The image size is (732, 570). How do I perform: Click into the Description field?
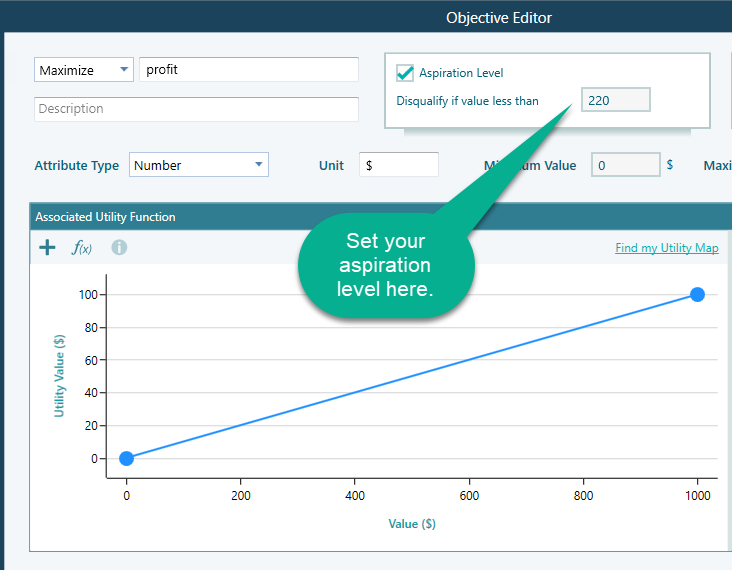(196, 109)
